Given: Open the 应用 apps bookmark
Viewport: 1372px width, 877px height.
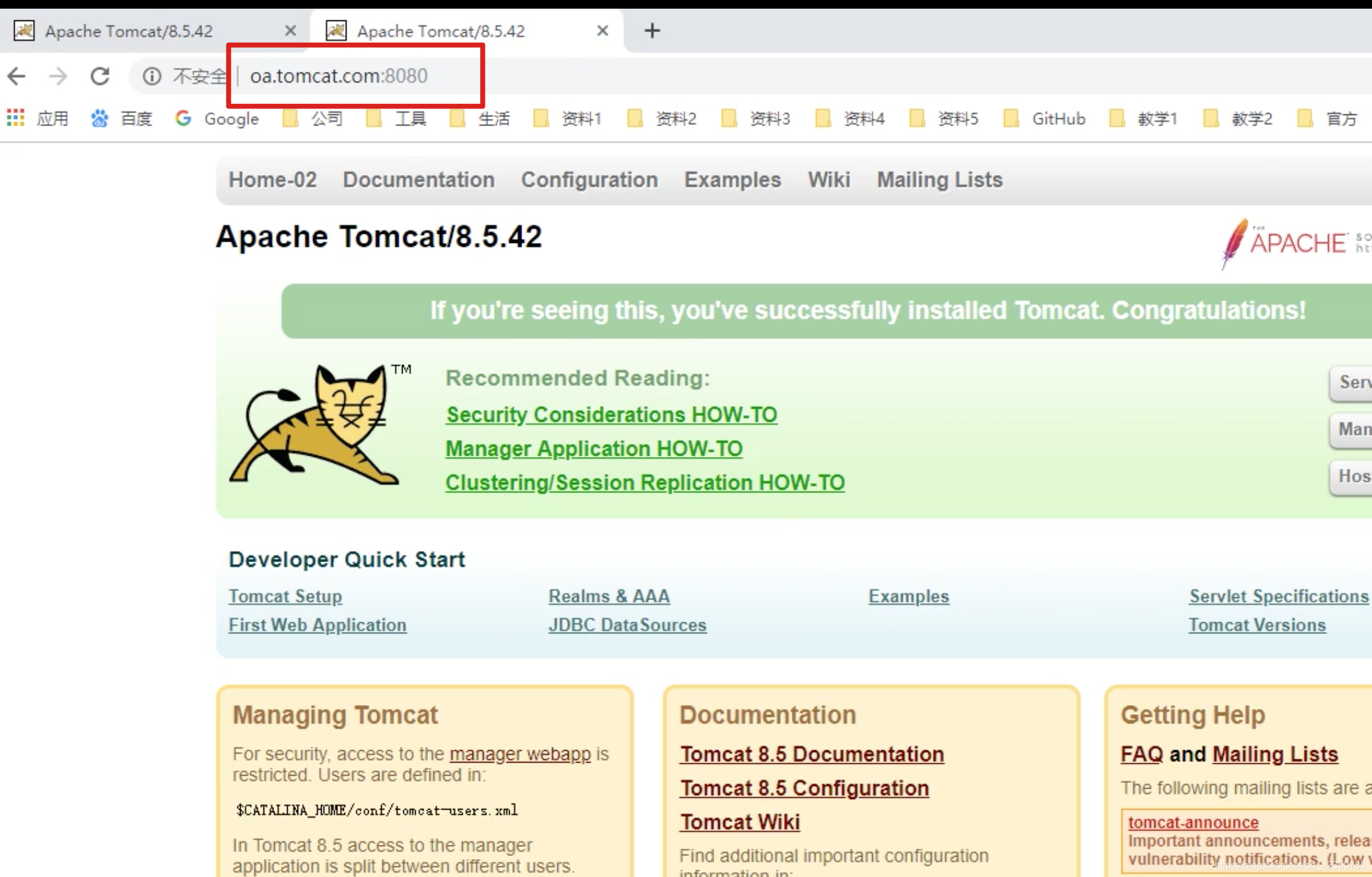Looking at the screenshot, I should click(38, 118).
